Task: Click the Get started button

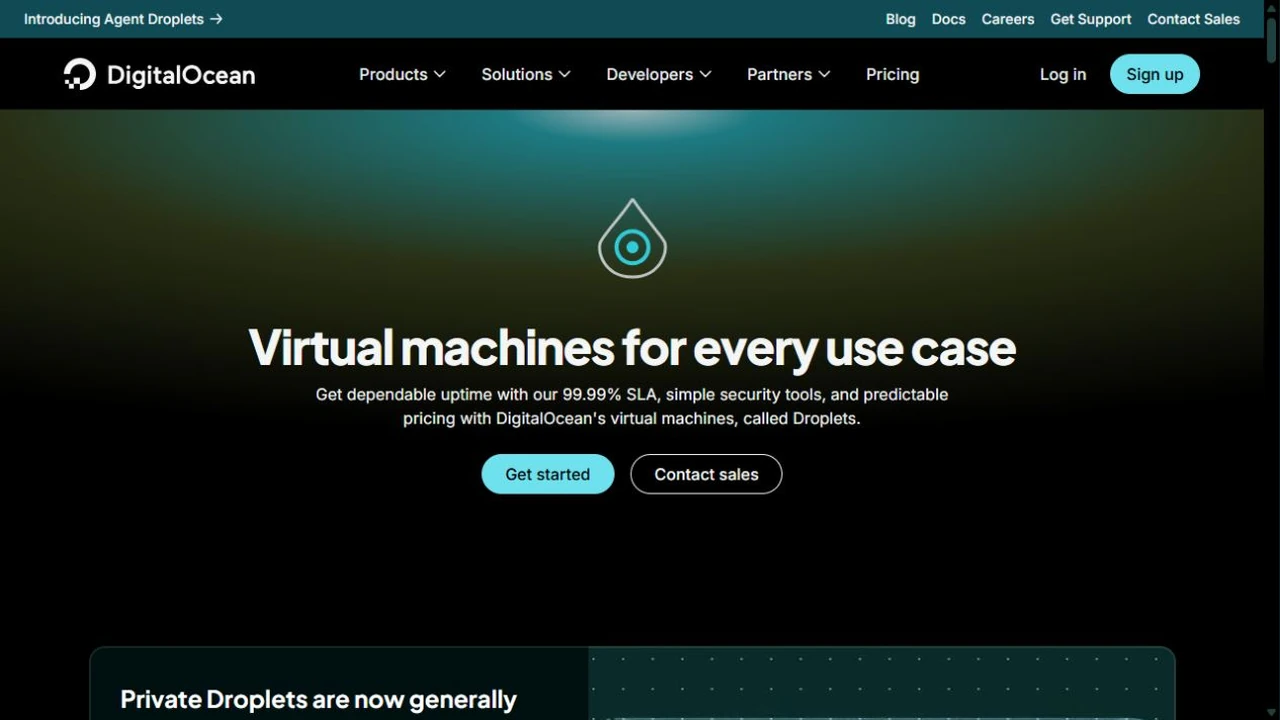Action: (548, 474)
